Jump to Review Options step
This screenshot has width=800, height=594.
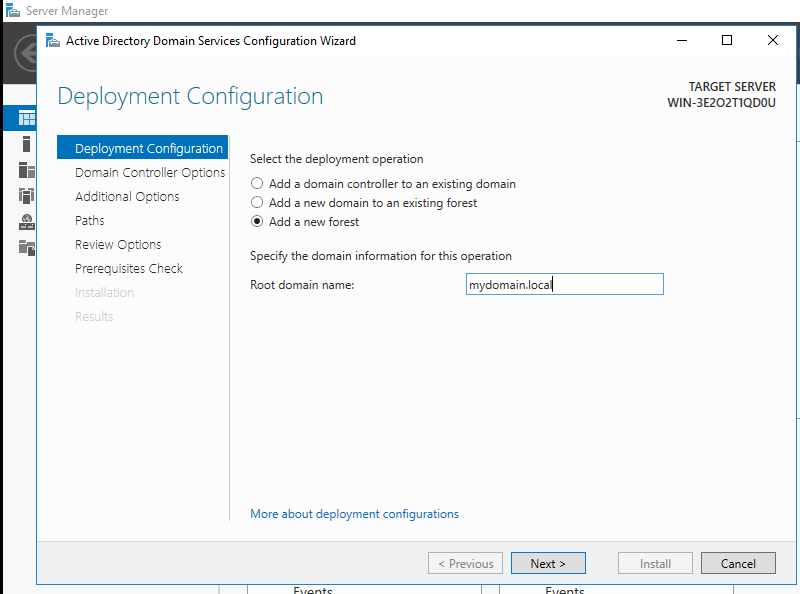coord(118,244)
